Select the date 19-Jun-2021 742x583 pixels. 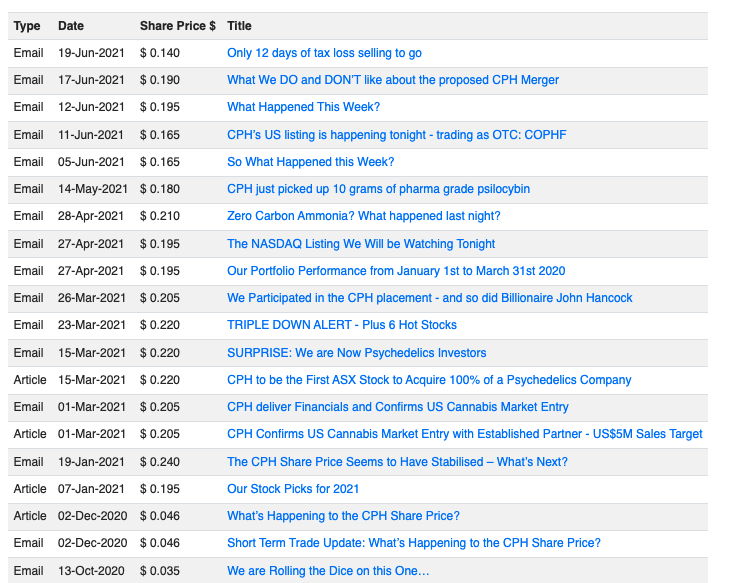coord(91,53)
